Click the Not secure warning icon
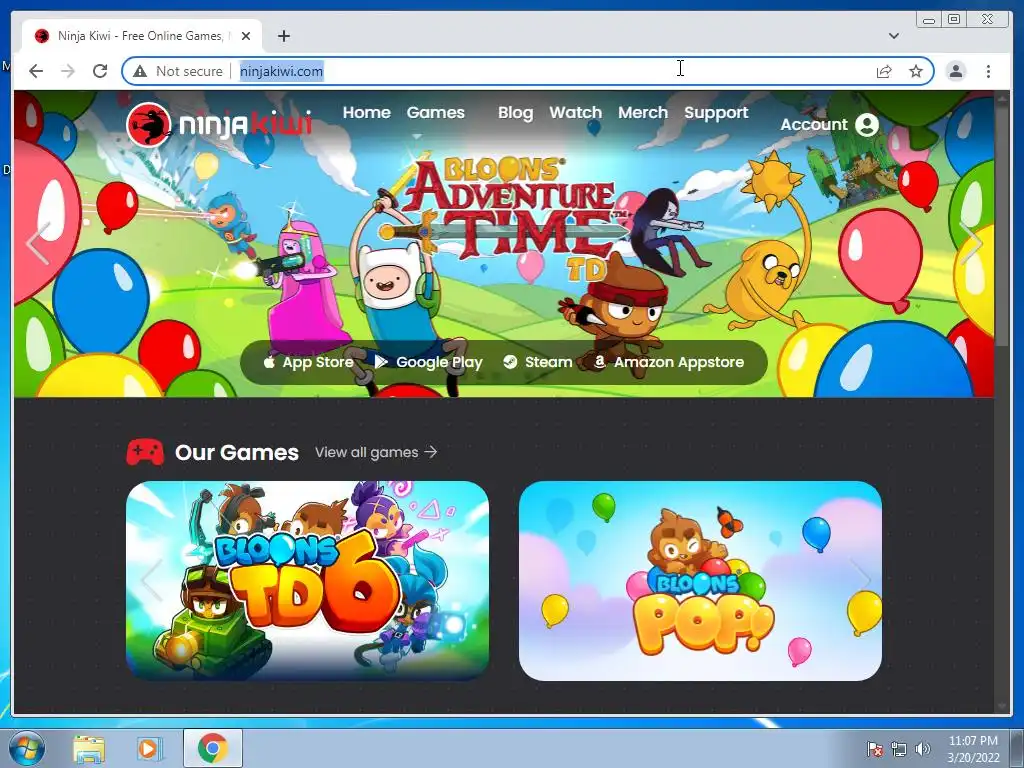Viewport: 1024px width, 768px height. coord(140,71)
